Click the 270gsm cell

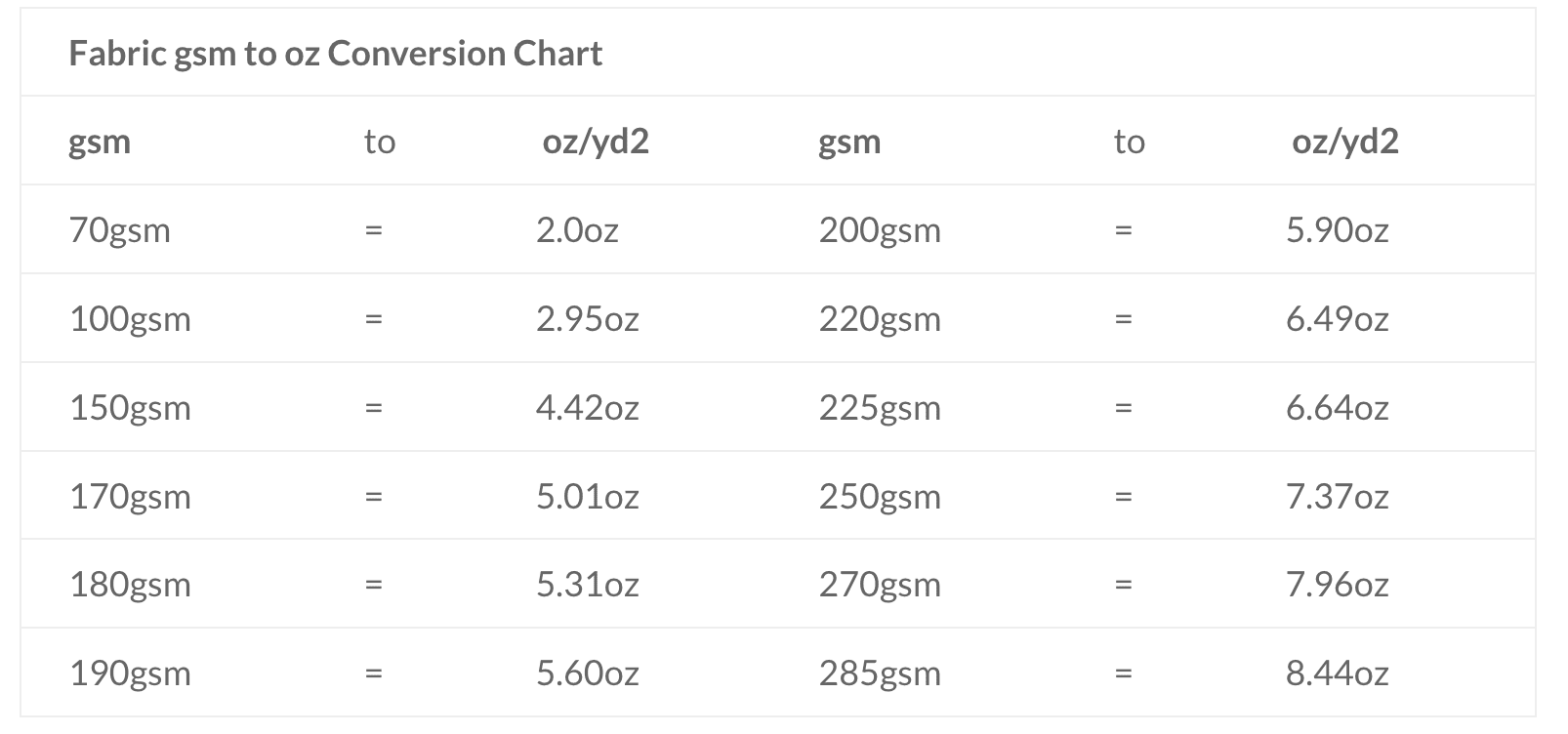pos(880,585)
